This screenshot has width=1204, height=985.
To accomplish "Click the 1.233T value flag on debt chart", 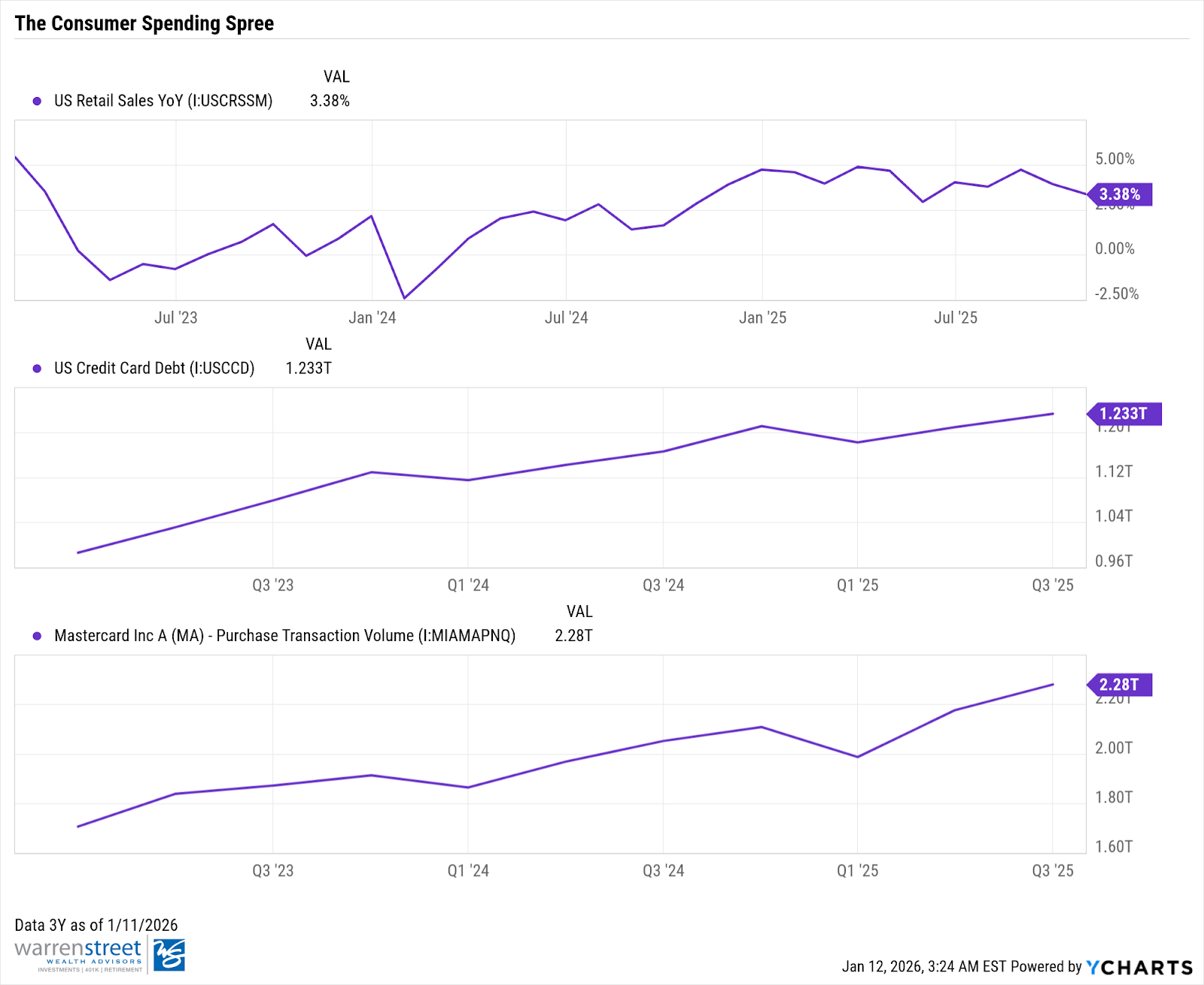I will click(1123, 414).
